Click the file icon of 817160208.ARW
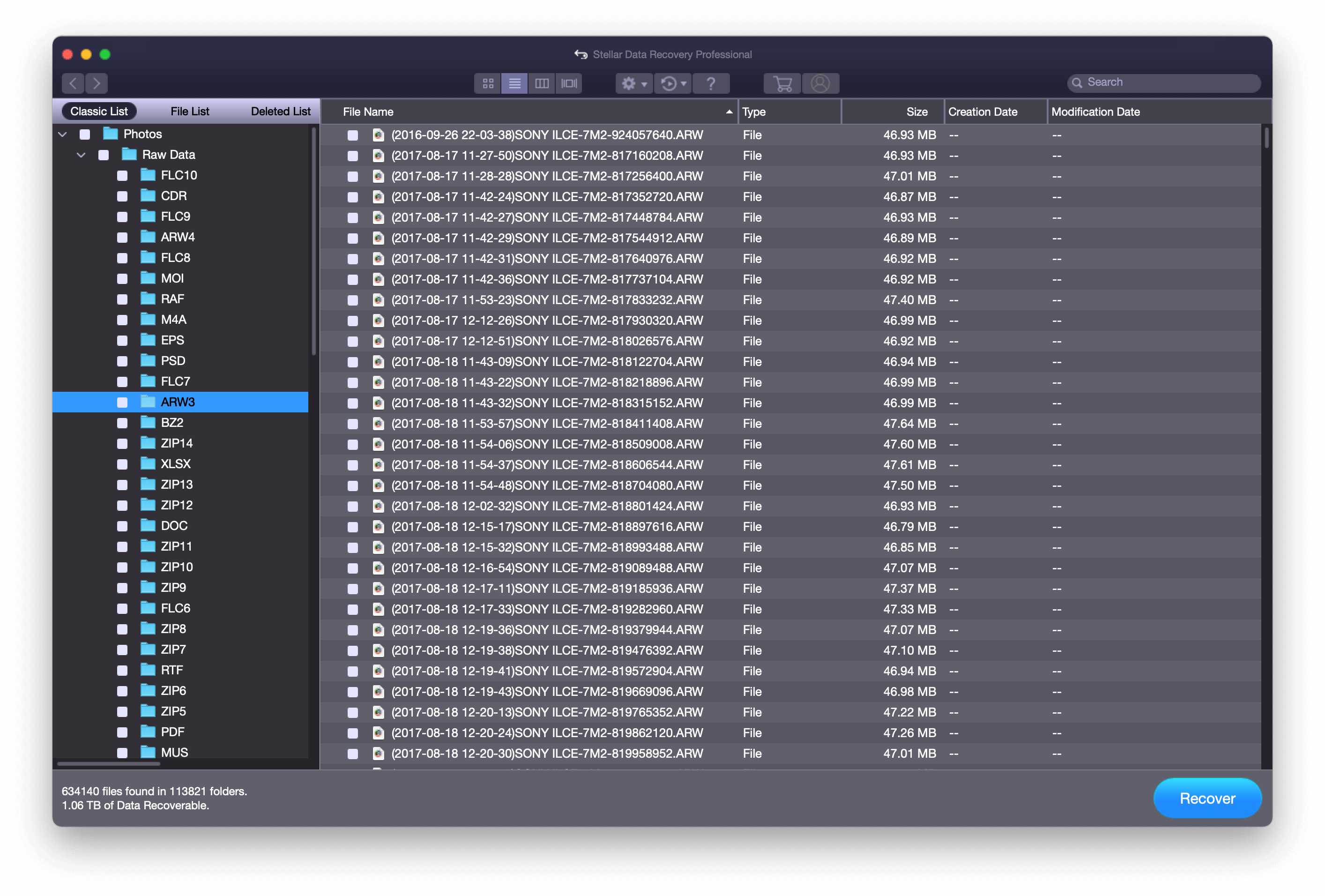 (378, 156)
